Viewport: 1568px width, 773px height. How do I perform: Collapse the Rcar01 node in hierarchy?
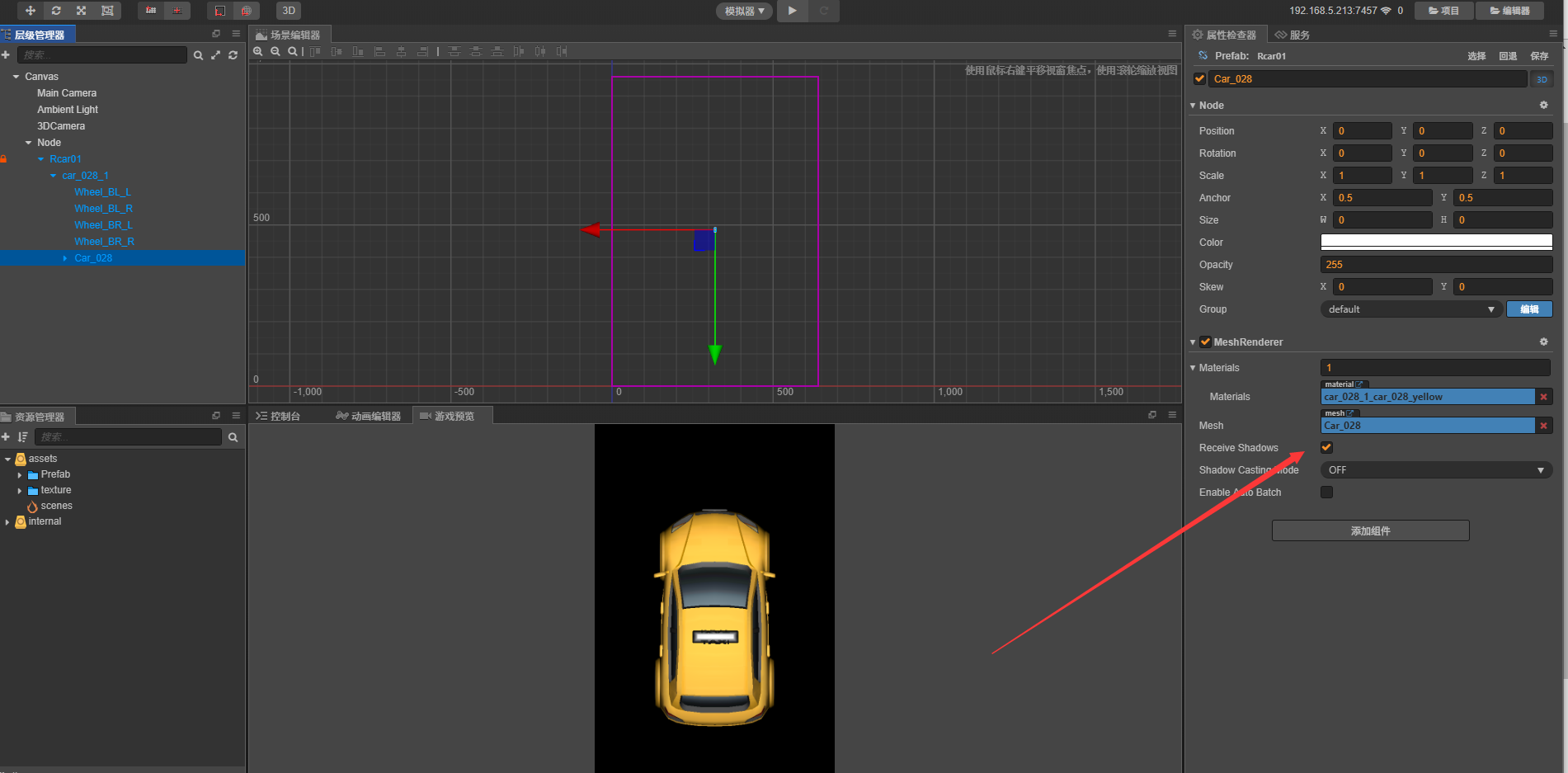pos(40,159)
